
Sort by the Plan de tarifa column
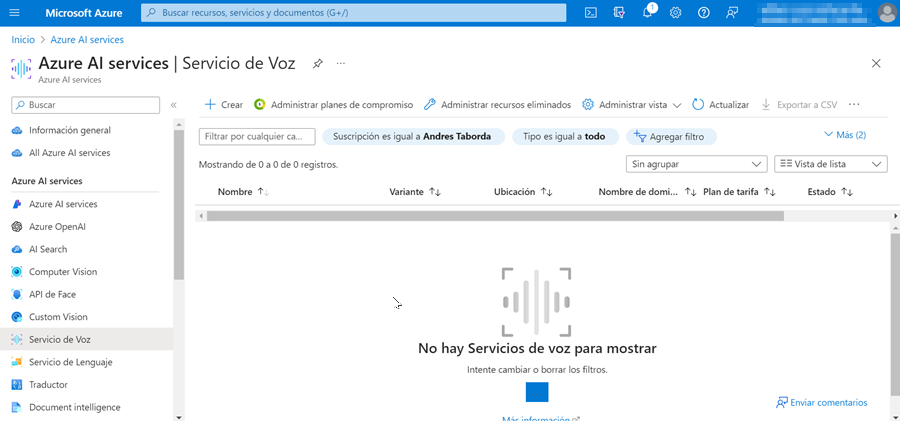pos(739,192)
